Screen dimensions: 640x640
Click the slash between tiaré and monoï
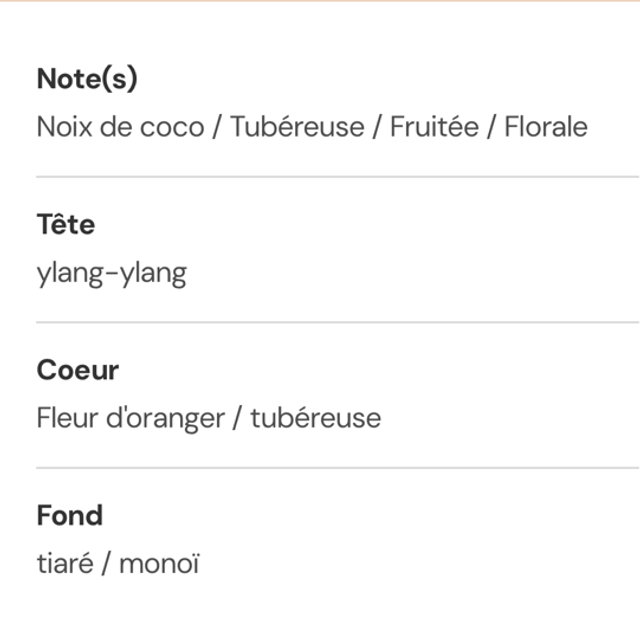[x=106, y=563]
